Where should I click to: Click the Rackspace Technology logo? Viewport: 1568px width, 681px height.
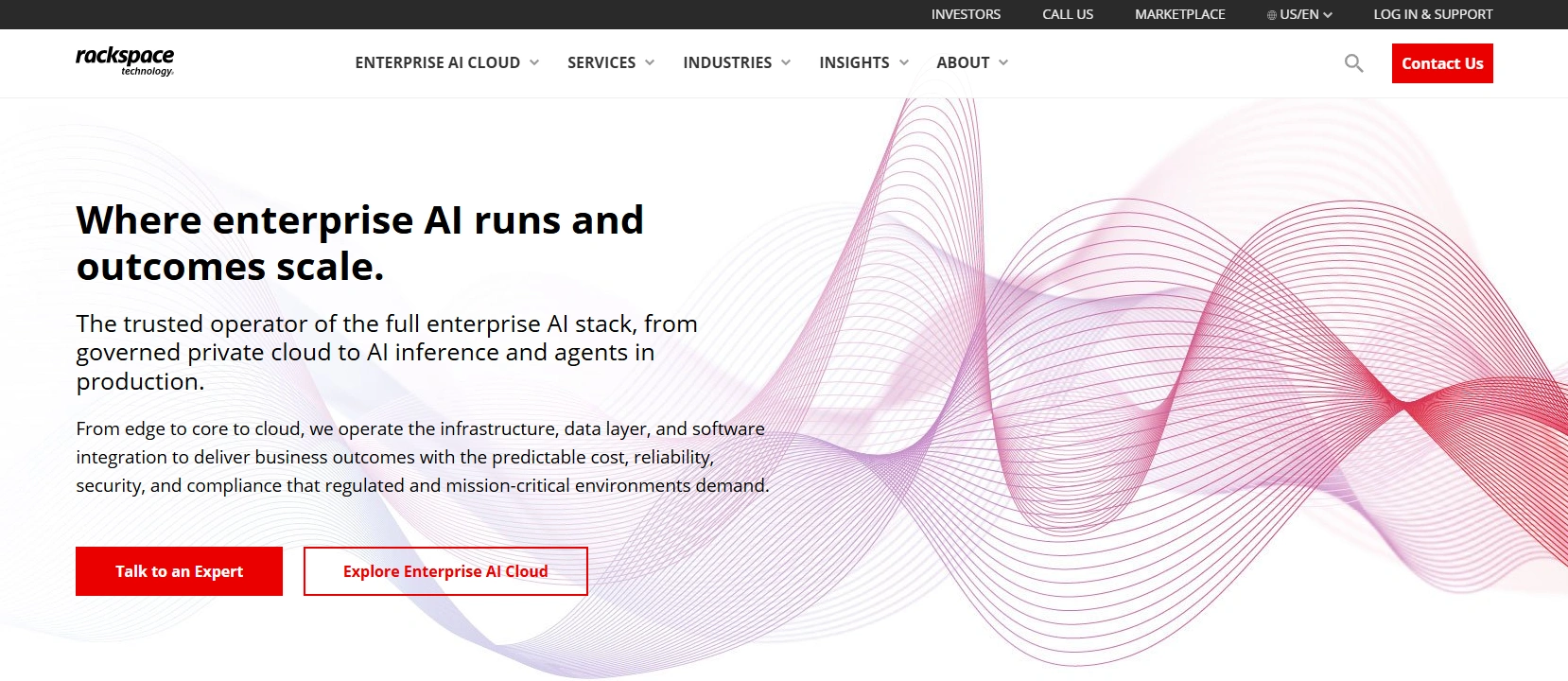tap(125, 61)
